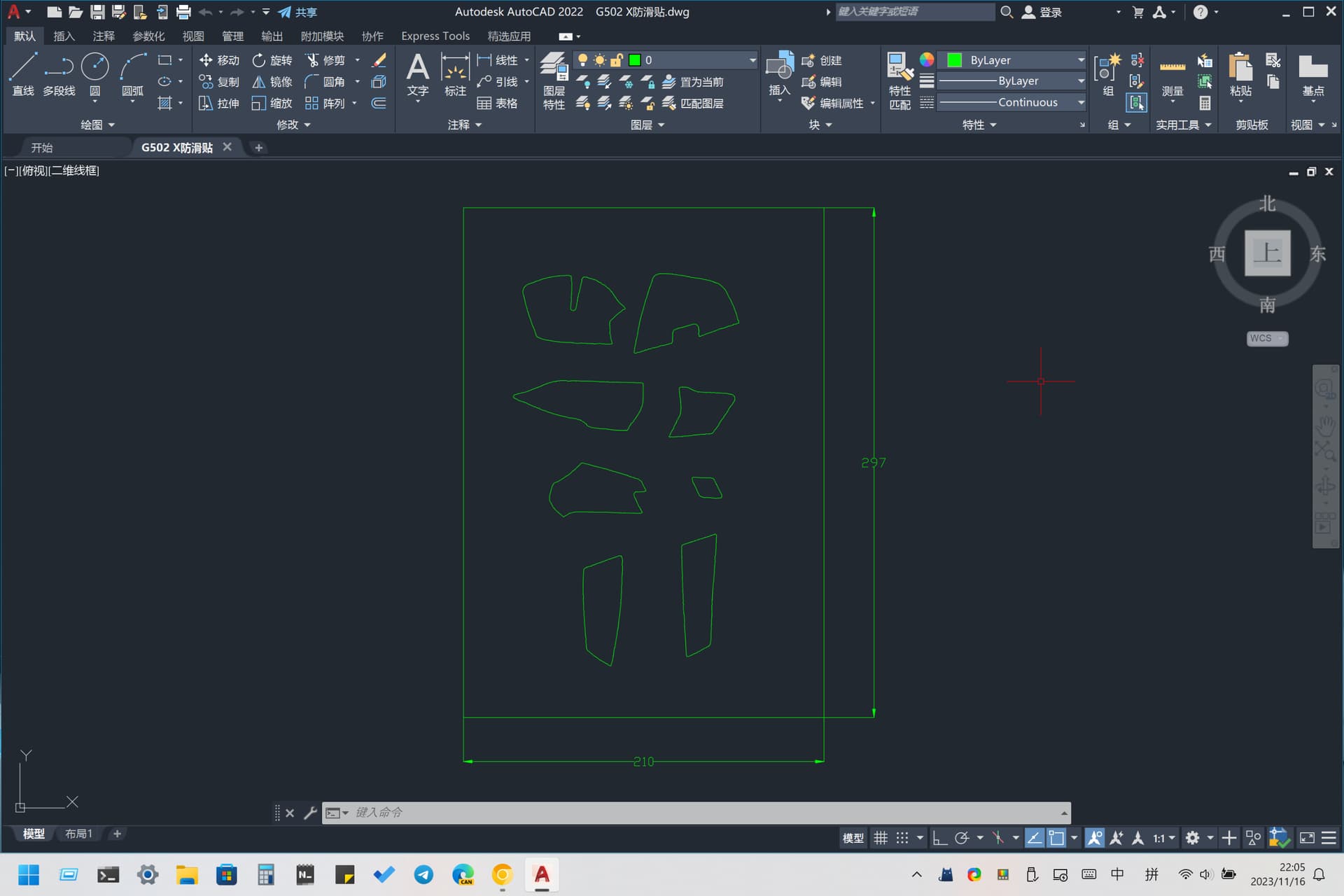Screen dimensions: 1344x896
Task: Toggle grid display in status bar
Action: 881,838
